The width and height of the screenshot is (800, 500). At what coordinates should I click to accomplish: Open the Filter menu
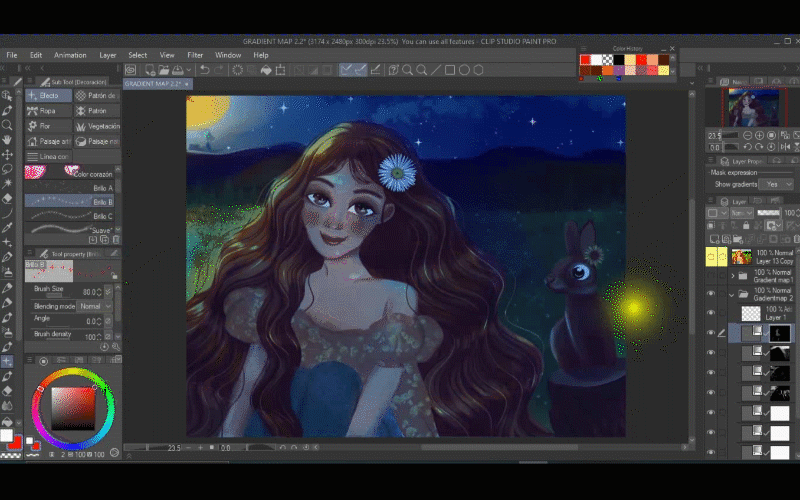click(x=195, y=55)
